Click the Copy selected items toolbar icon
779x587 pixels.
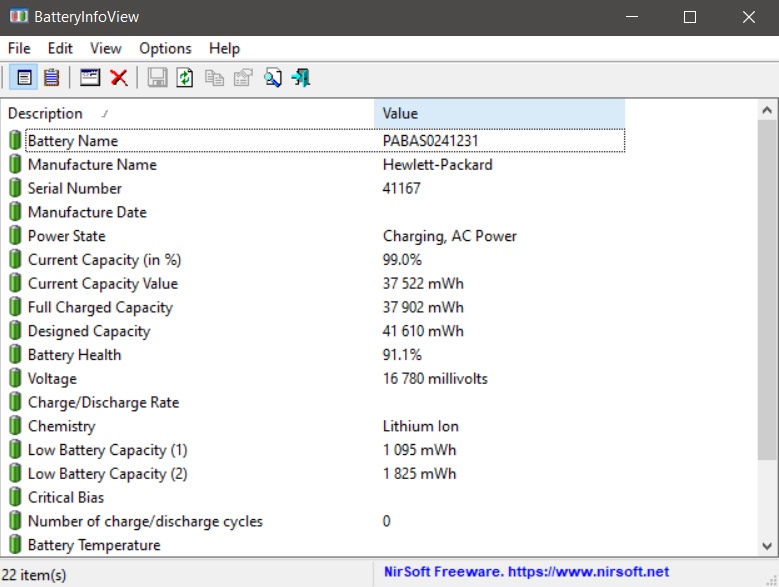click(214, 78)
